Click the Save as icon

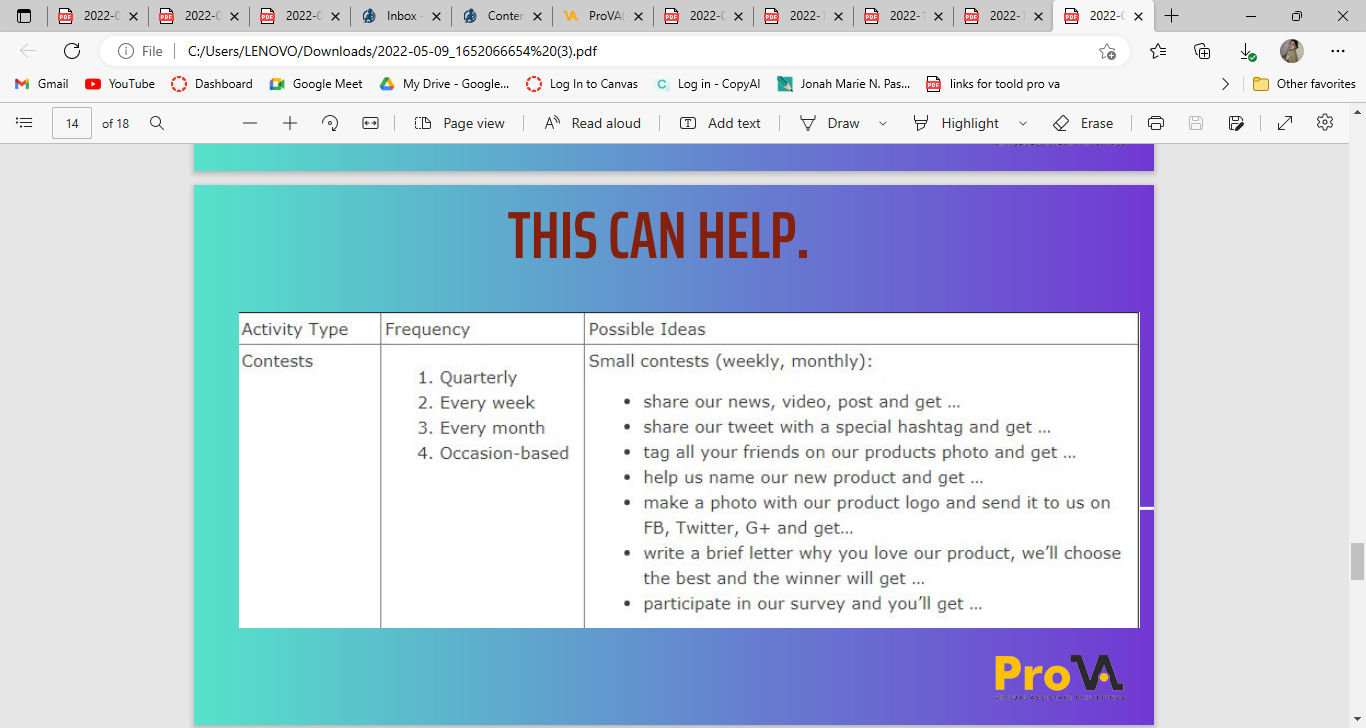[x=1236, y=123]
